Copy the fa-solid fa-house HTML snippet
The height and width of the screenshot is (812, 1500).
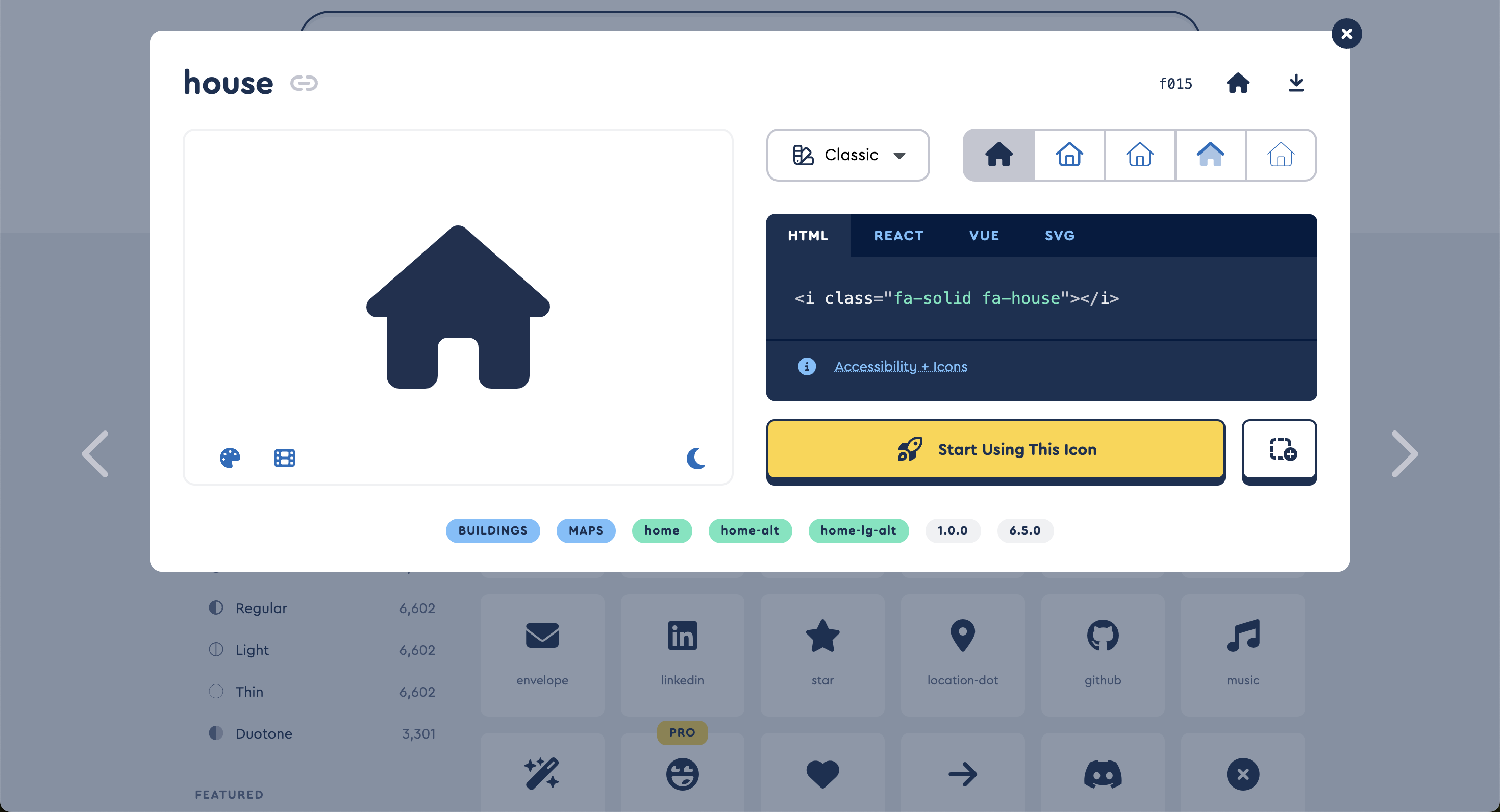click(x=956, y=298)
